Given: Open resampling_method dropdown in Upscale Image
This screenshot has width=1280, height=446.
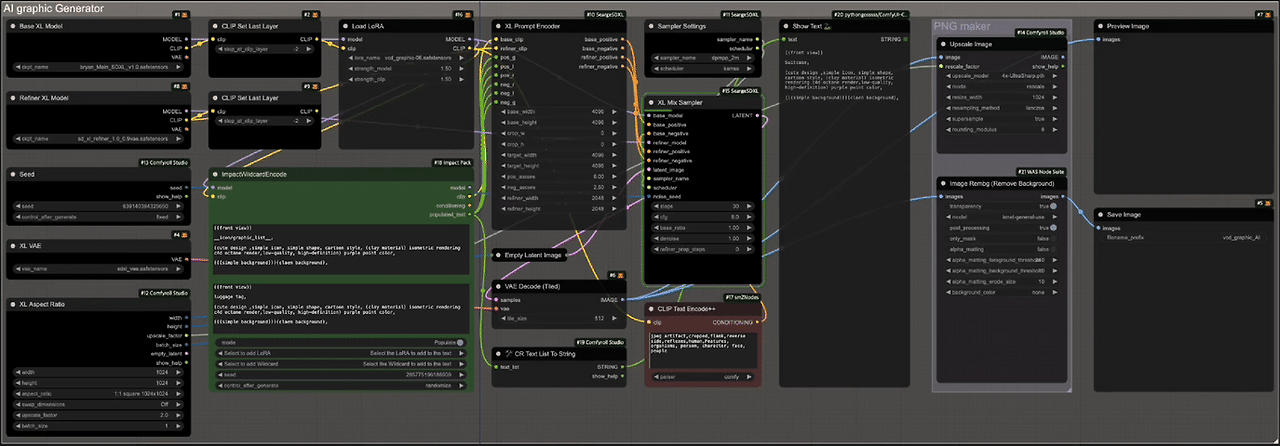Looking at the screenshot, I should tap(1001, 108).
